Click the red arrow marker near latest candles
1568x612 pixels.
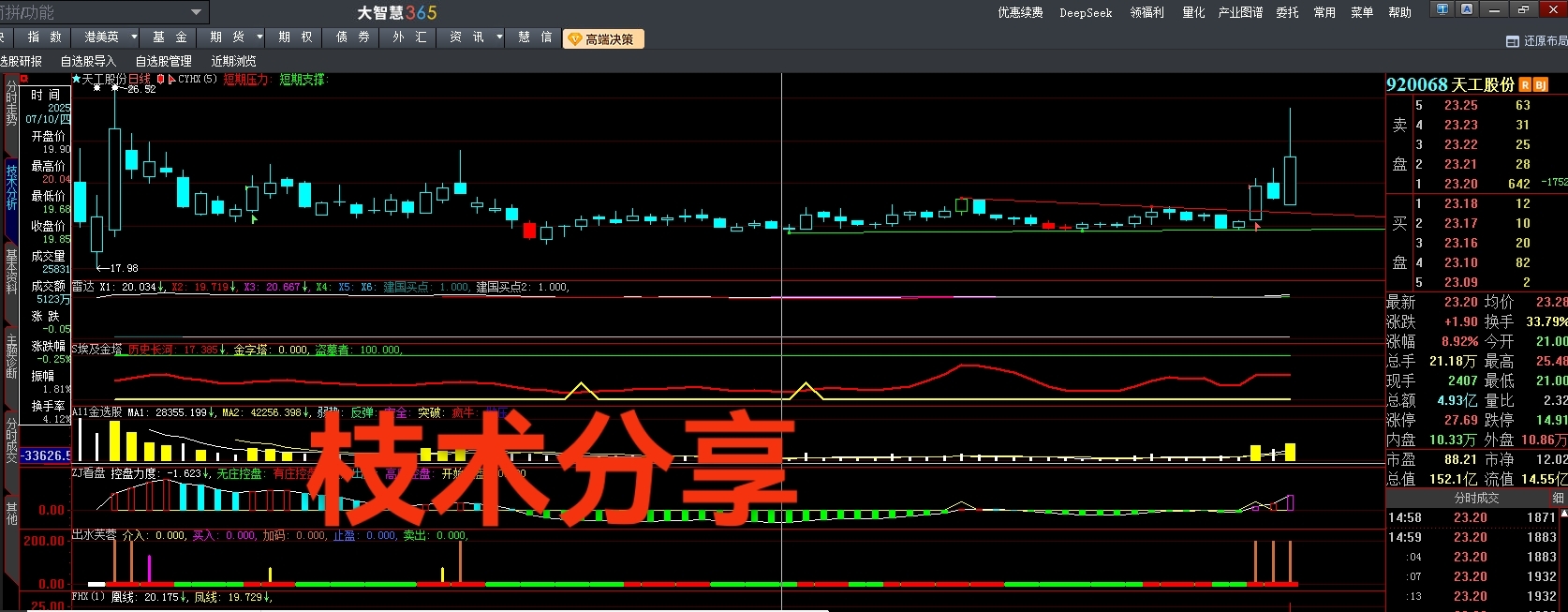click(1258, 226)
